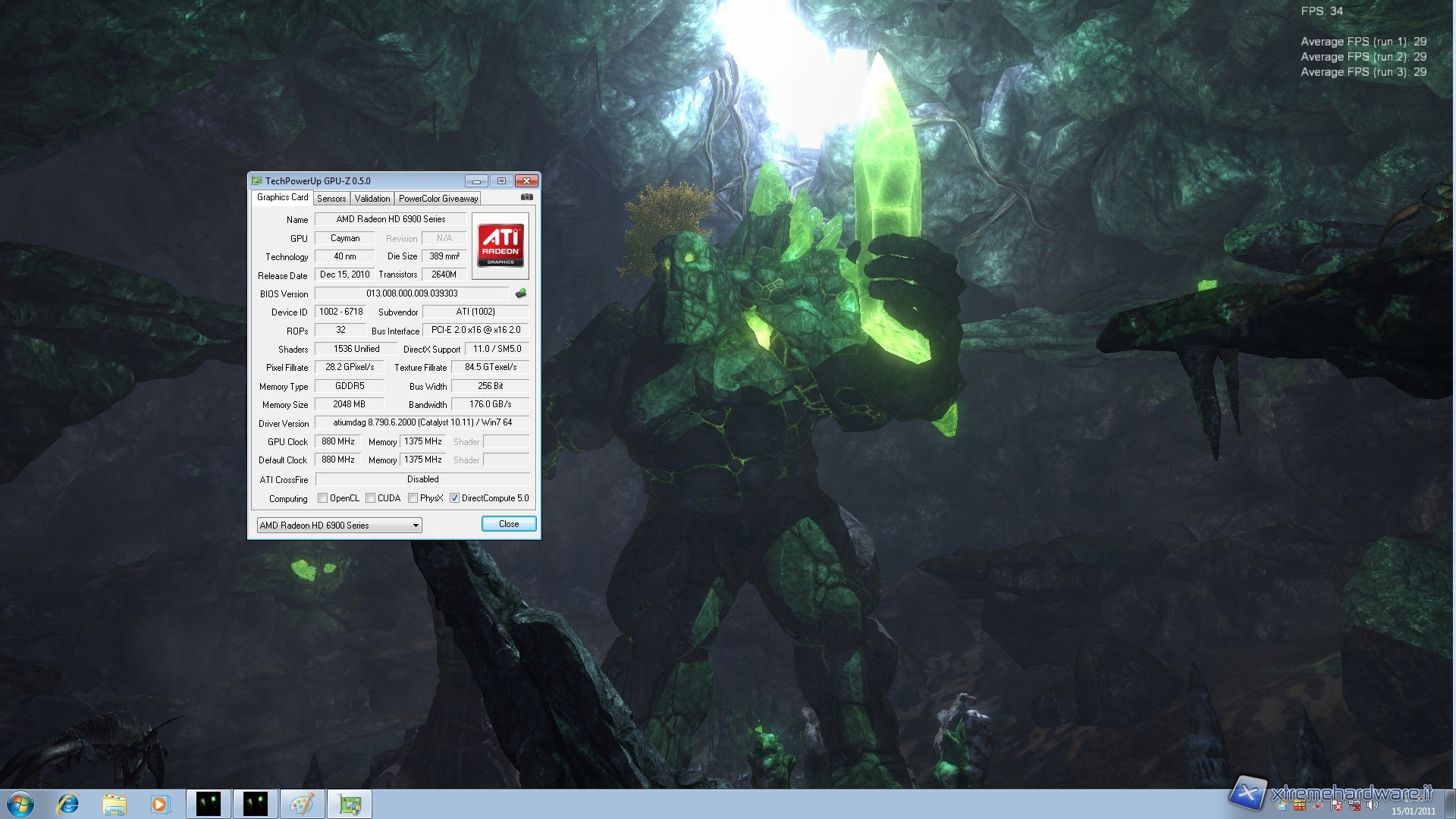Viewport: 1456px width, 819px height.
Task: Click the Windows Start orb
Action: (20, 804)
